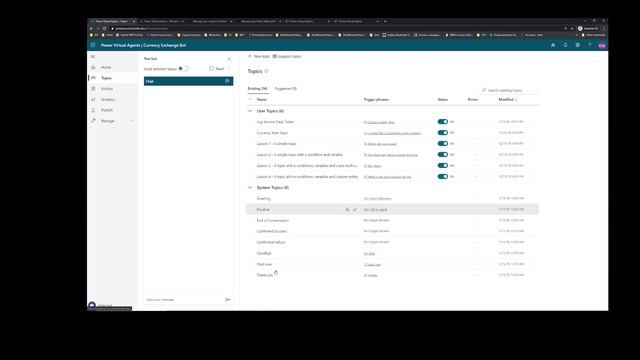Click the browser address bar

(335, 29)
